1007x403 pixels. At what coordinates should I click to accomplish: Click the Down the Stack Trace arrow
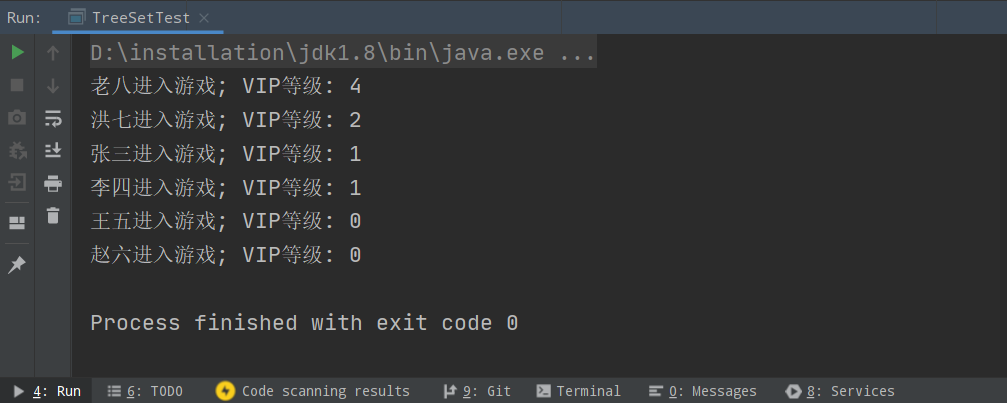coord(53,86)
